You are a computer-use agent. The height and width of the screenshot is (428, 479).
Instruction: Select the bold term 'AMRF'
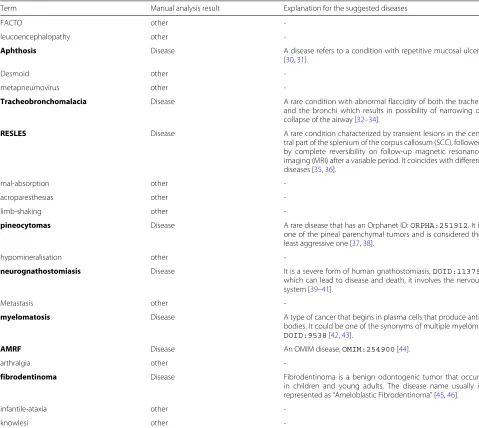point(11,349)
